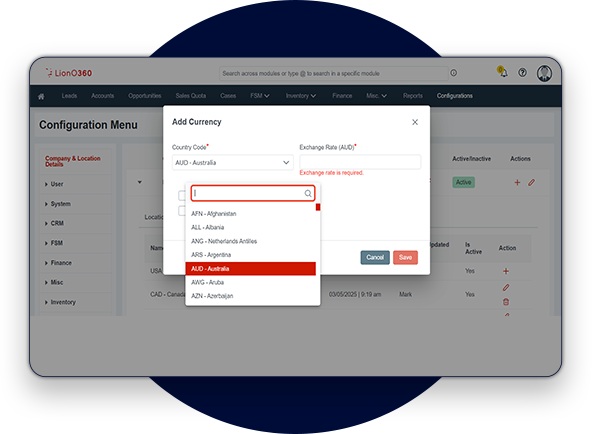Select ARS - Argentina option
Viewport: 592px width, 434px height.
pyautogui.click(x=251, y=255)
